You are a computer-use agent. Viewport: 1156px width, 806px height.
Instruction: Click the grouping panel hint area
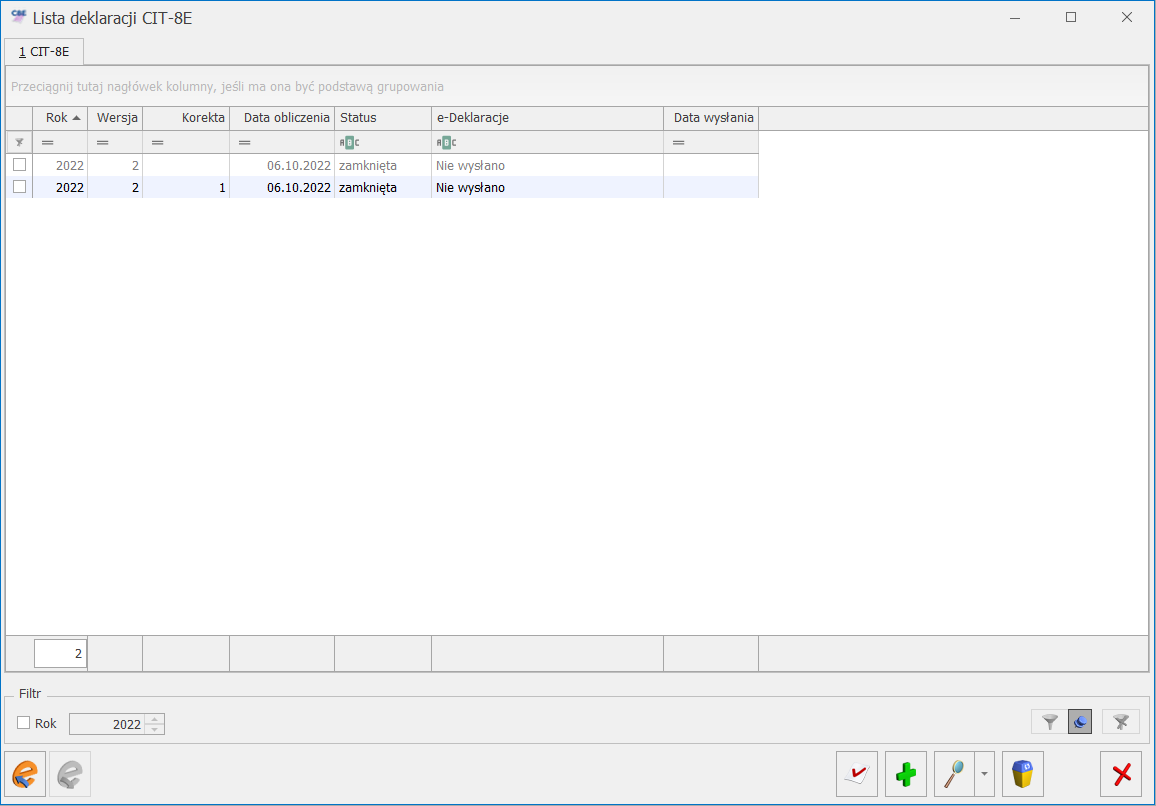point(577,86)
